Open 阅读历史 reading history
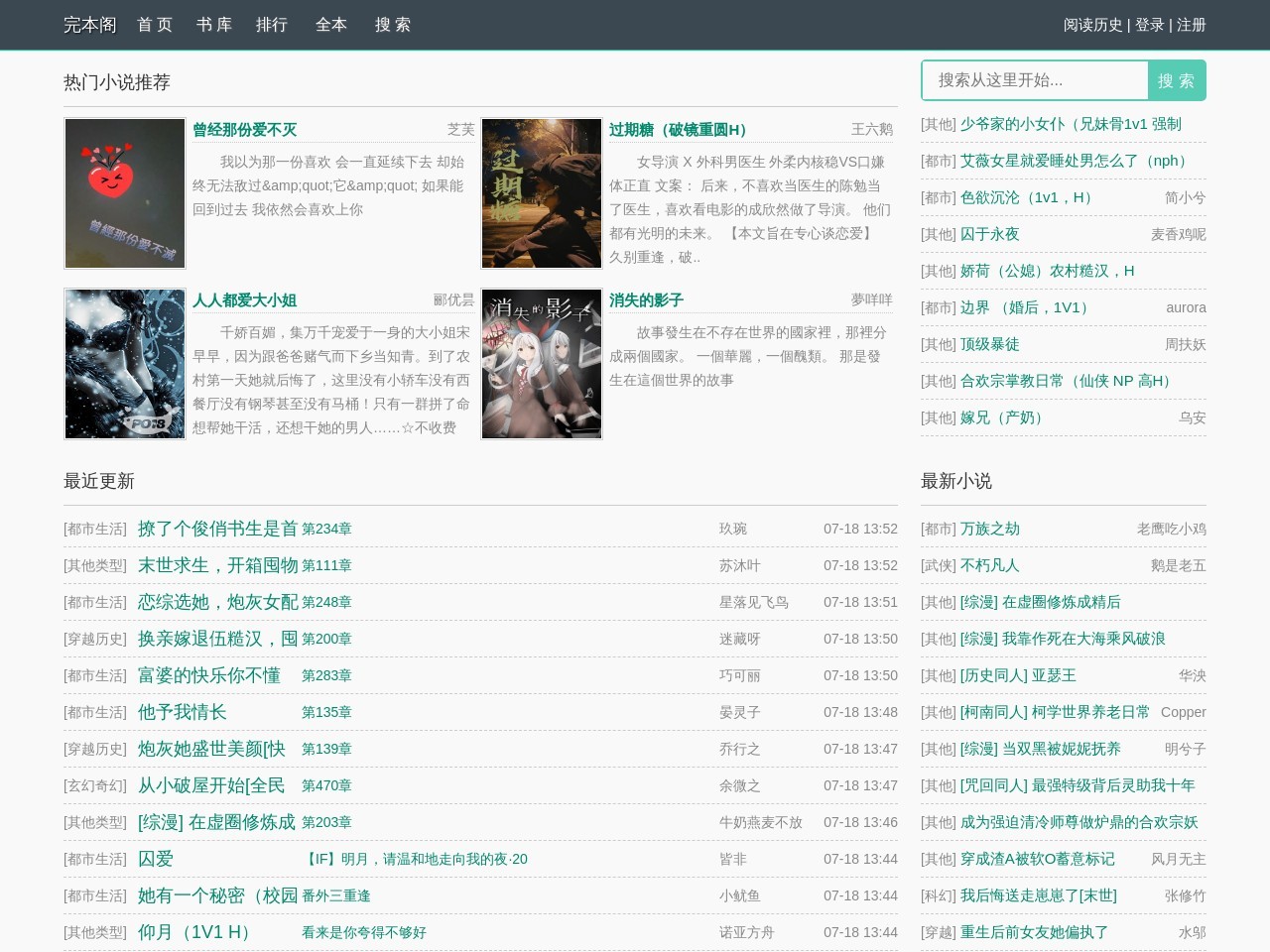Image resolution: width=1270 pixels, height=952 pixels. (x=1092, y=25)
